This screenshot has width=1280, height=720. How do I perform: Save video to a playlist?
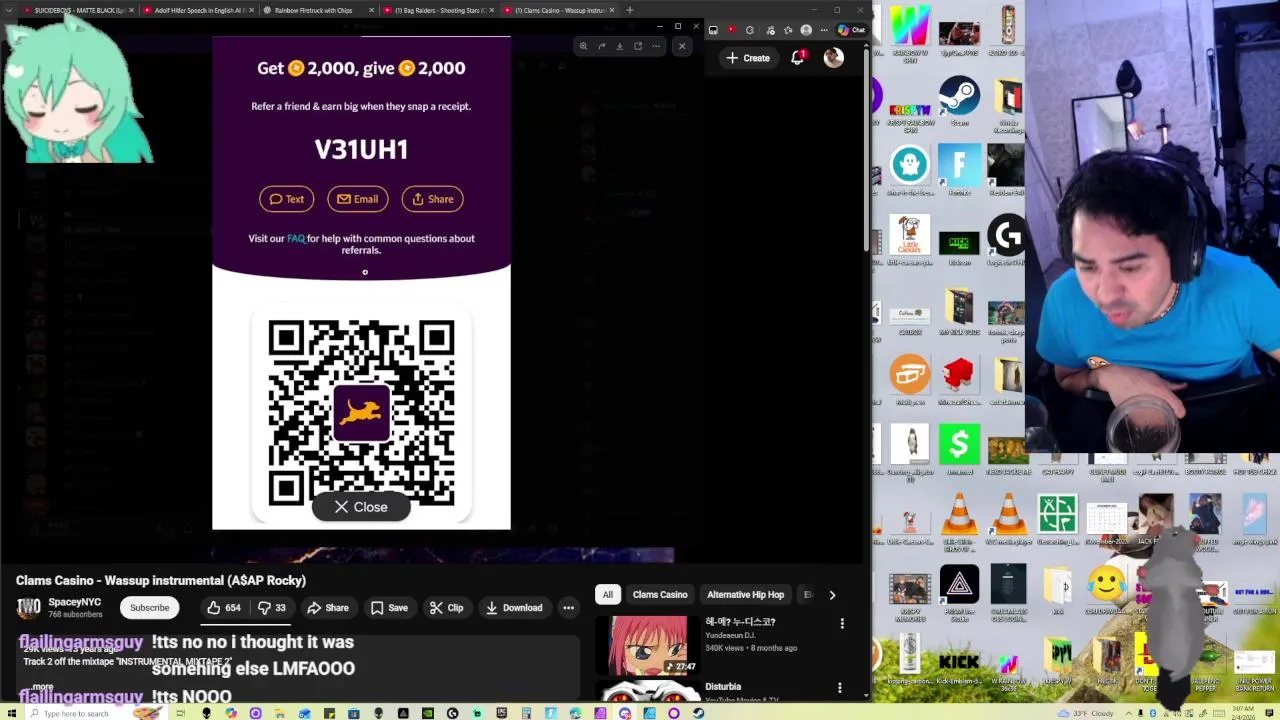pos(388,608)
